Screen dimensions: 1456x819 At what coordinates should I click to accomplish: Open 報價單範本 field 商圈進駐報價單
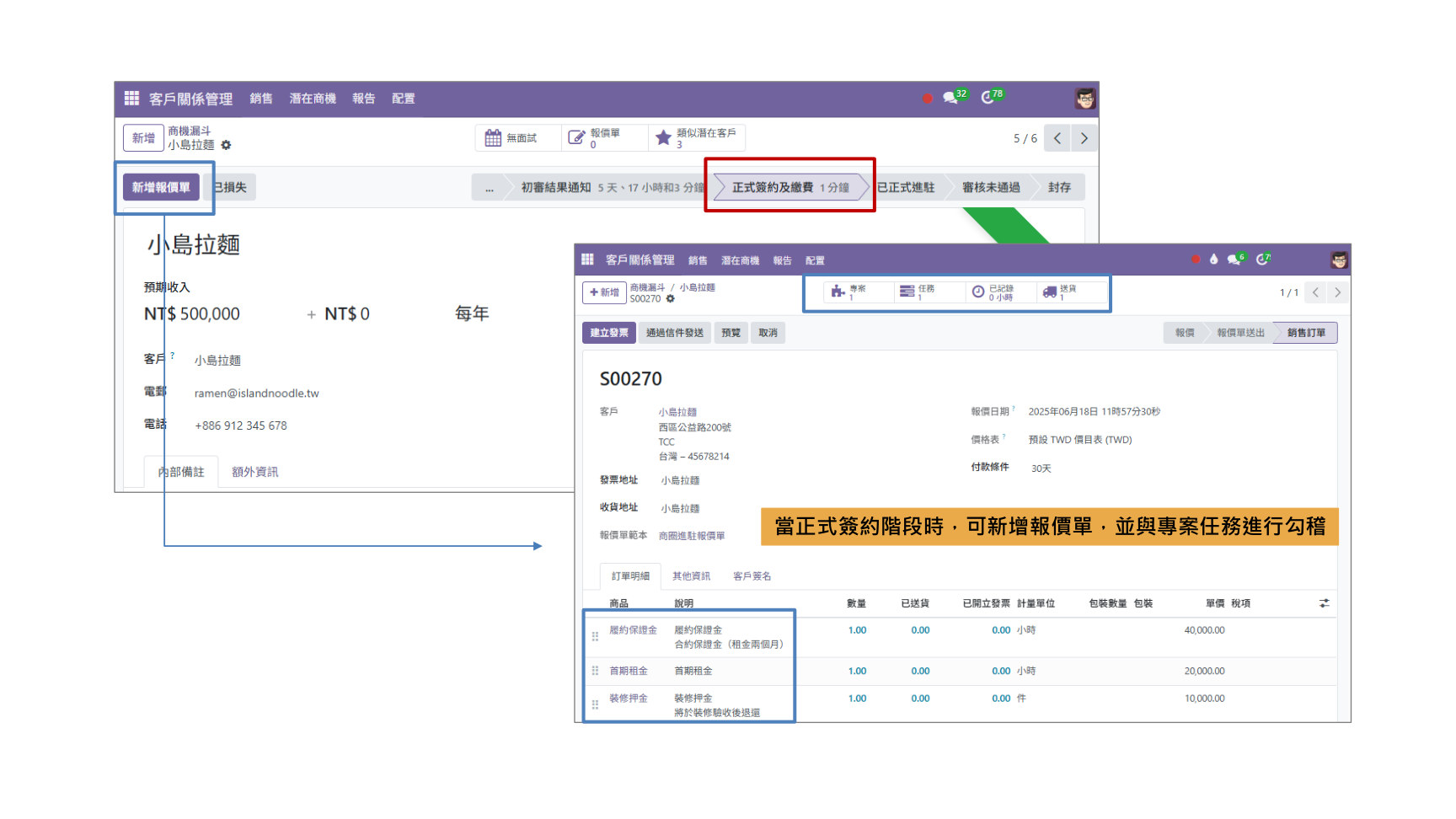692,536
